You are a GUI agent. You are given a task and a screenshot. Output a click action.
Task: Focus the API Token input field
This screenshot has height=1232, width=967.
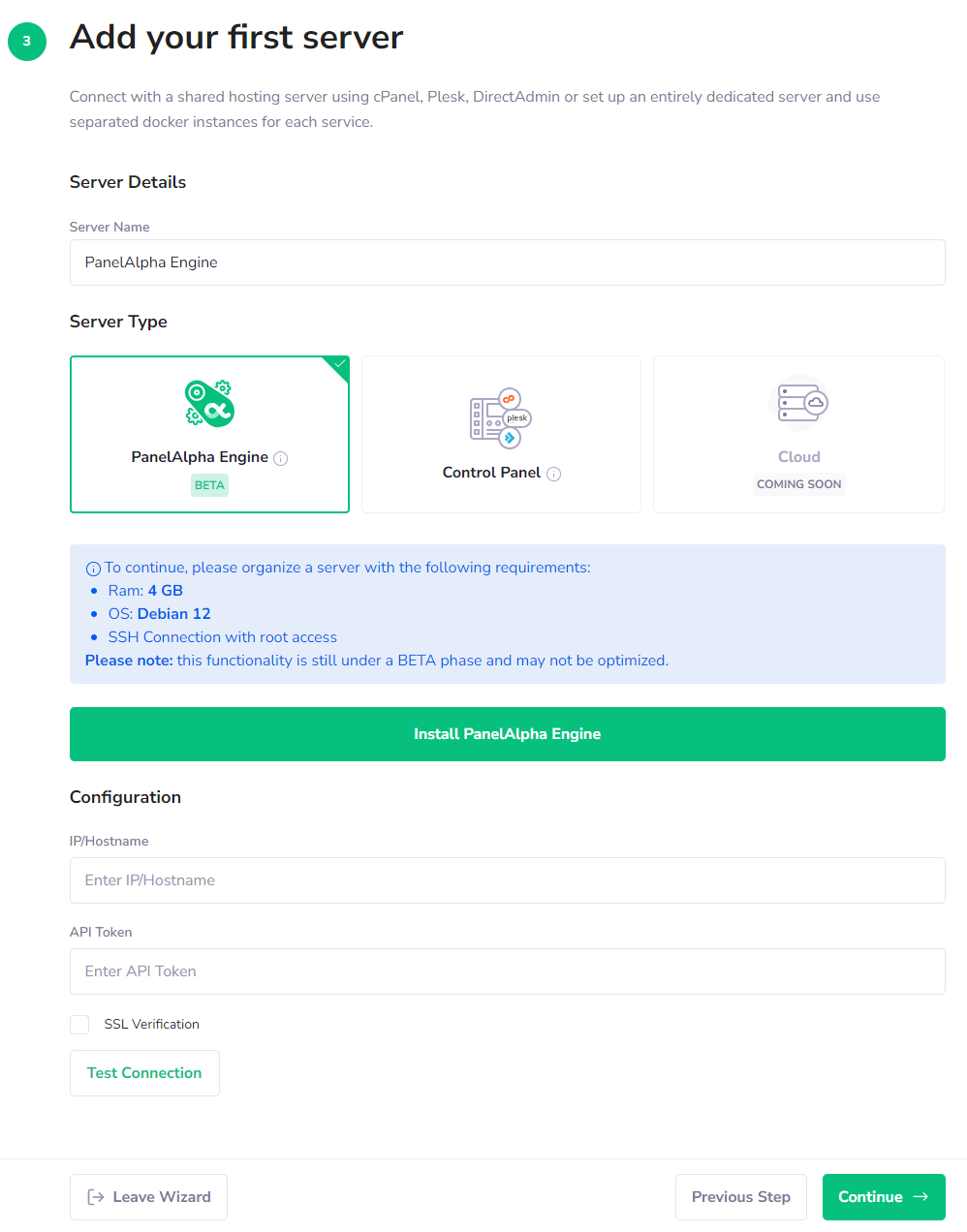[x=507, y=971]
